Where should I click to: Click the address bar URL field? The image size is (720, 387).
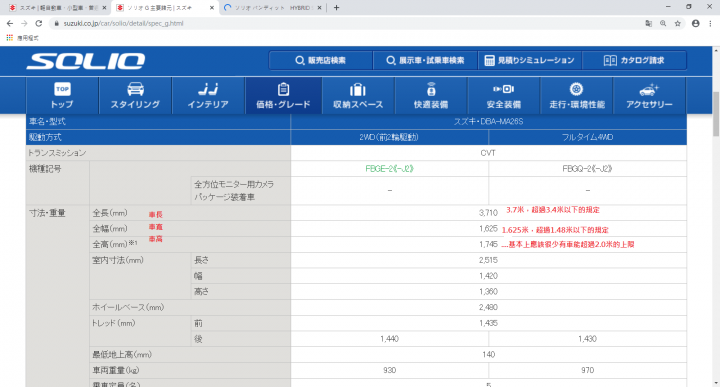pyautogui.click(x=344, y=23)
